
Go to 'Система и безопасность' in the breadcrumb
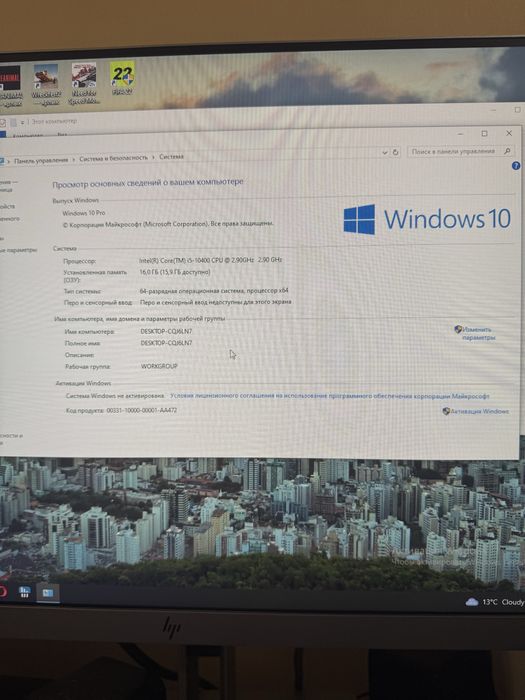pyautogui.click(x=113, y=158)
